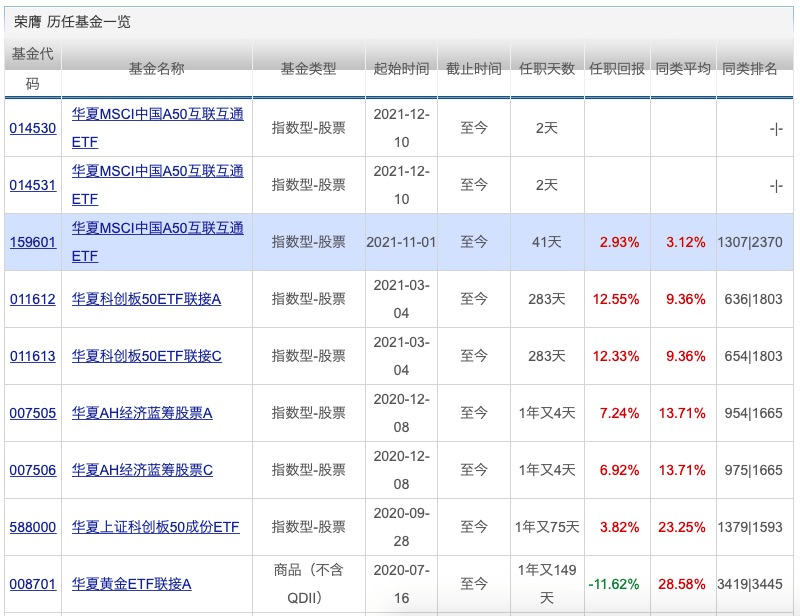Open fund code 011612 link
800x616 pixels.
tap(32, 299)
